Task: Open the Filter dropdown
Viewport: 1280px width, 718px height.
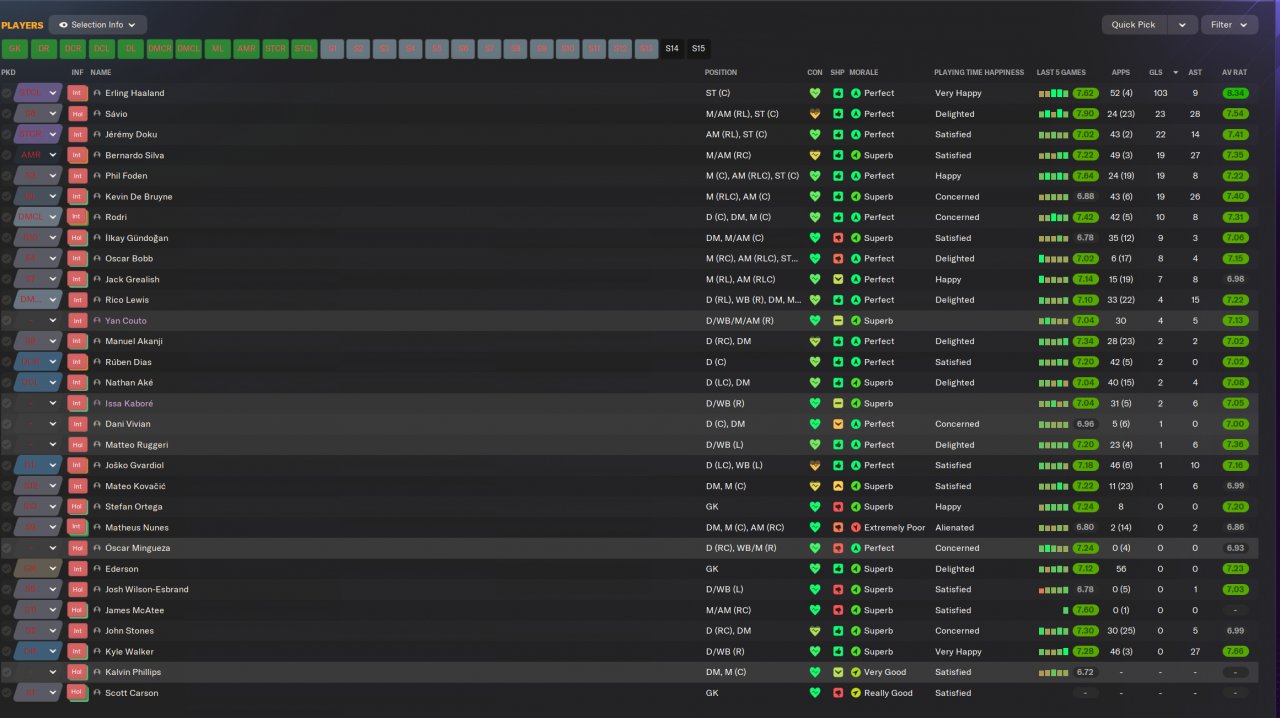Action: [x=1229, y=25]
